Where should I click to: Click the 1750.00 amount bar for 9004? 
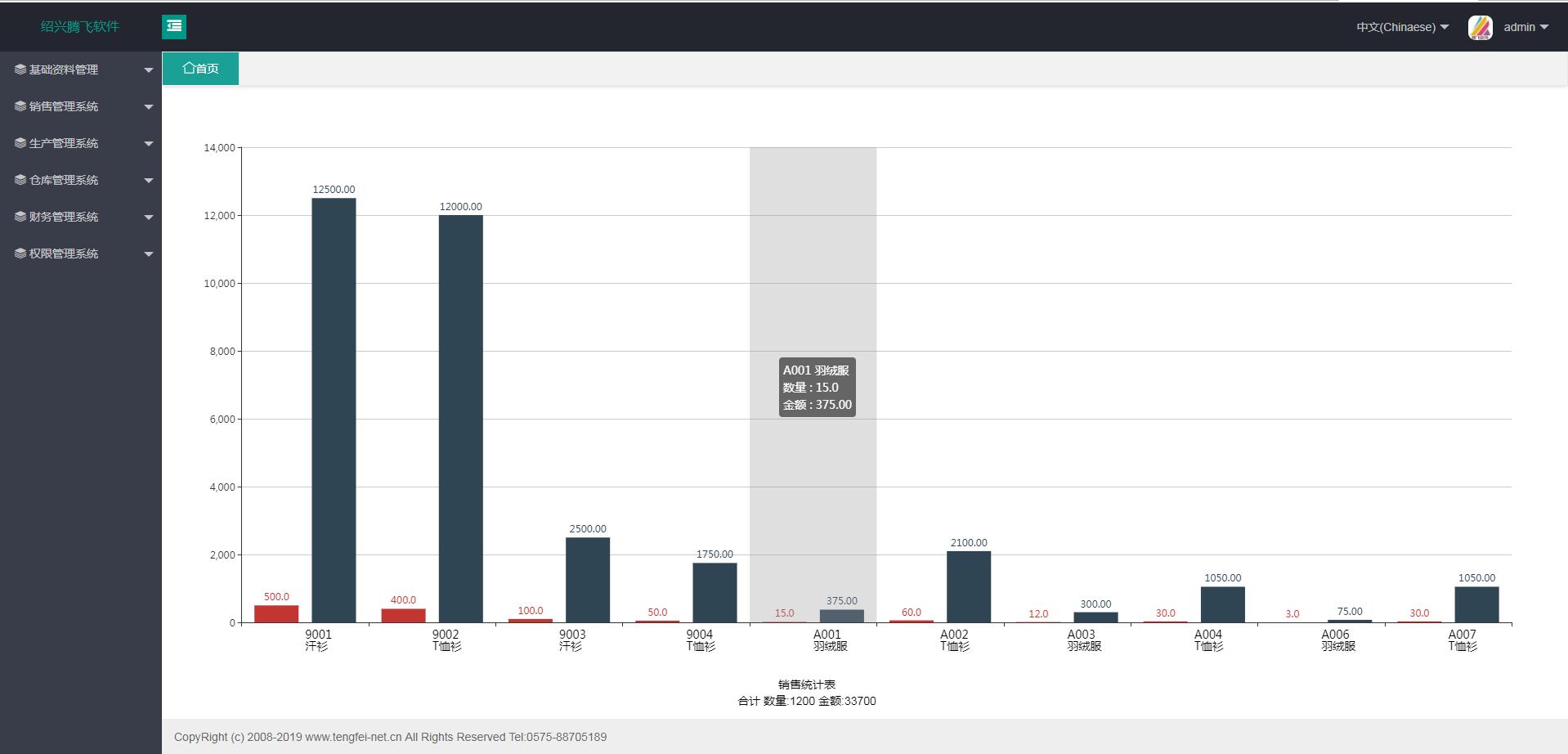coord(715,593)
